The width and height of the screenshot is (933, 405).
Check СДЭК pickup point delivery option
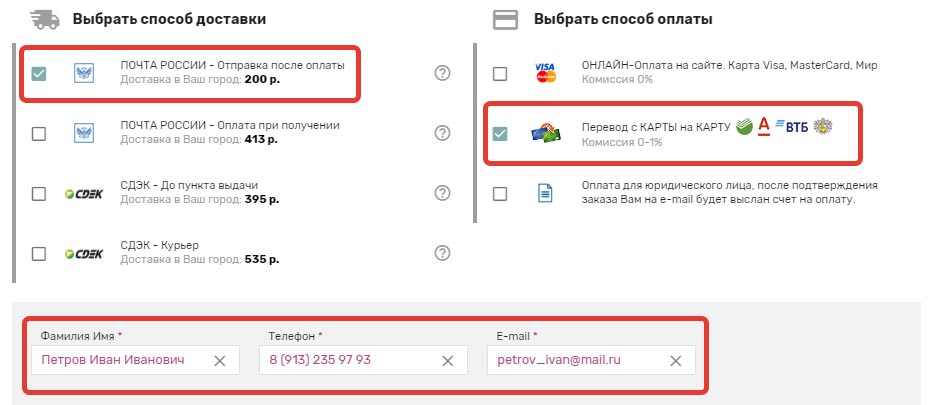click(x=39, y=194)
